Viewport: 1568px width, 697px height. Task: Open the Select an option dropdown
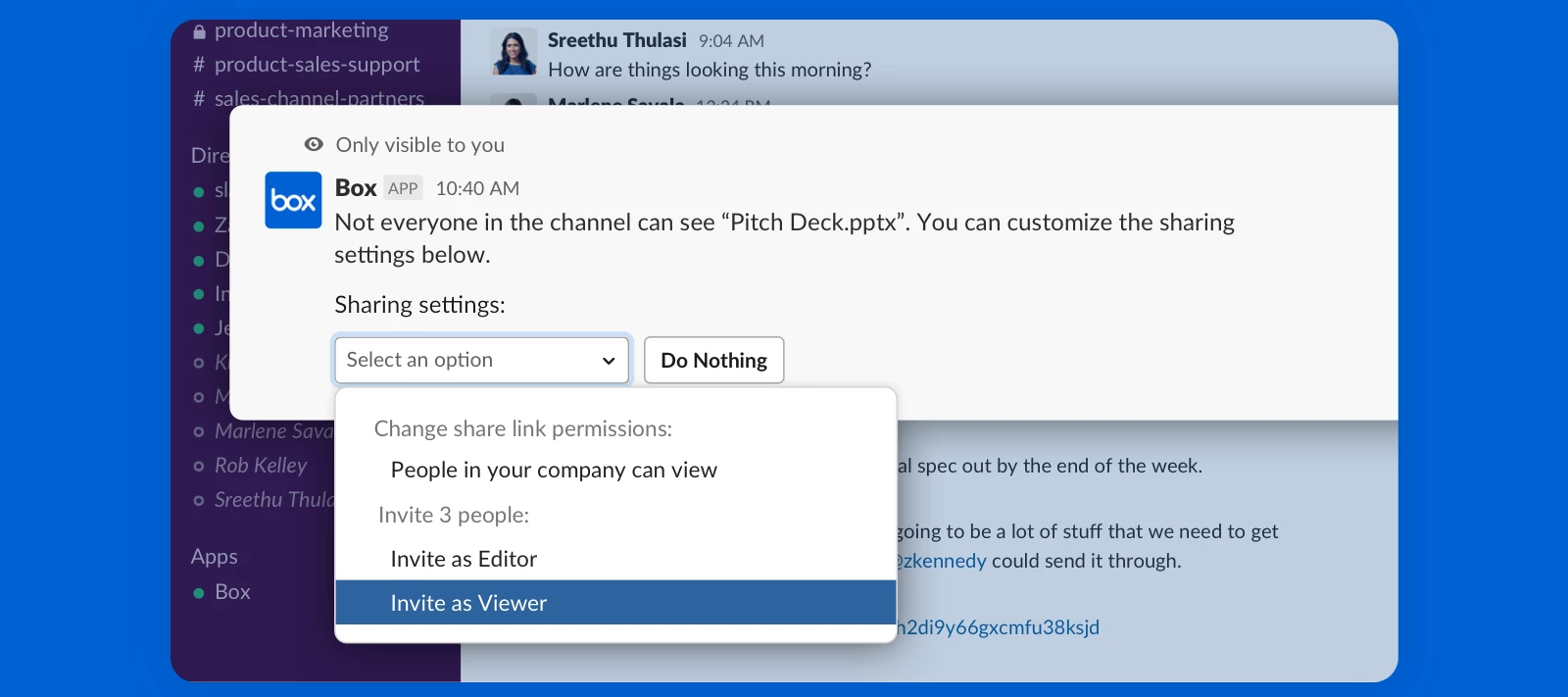[x=482, y=360]
